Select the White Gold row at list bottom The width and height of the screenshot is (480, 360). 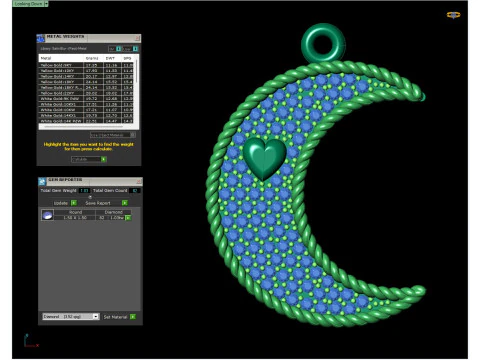coord(86,121)
